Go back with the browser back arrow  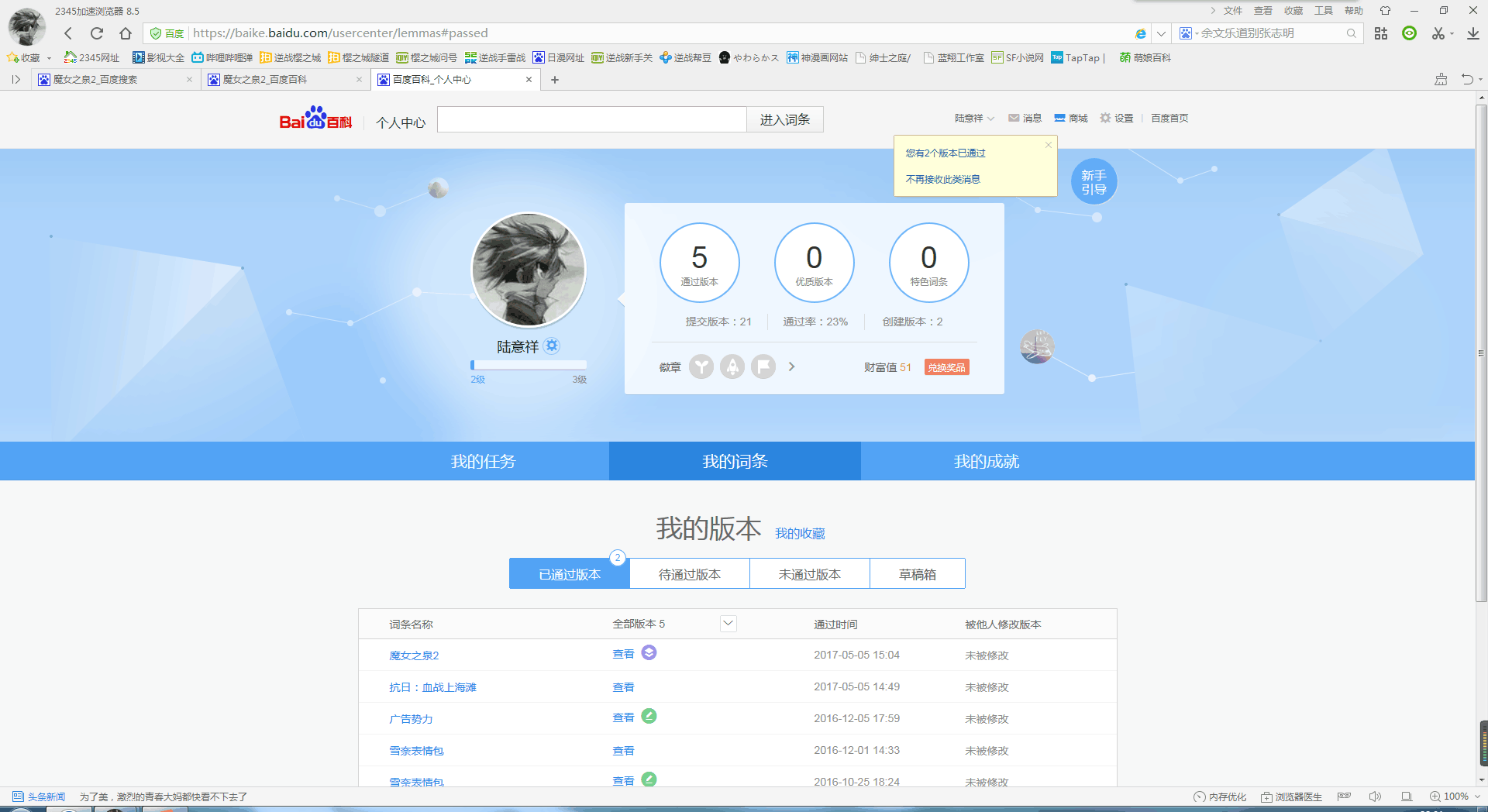68,33
